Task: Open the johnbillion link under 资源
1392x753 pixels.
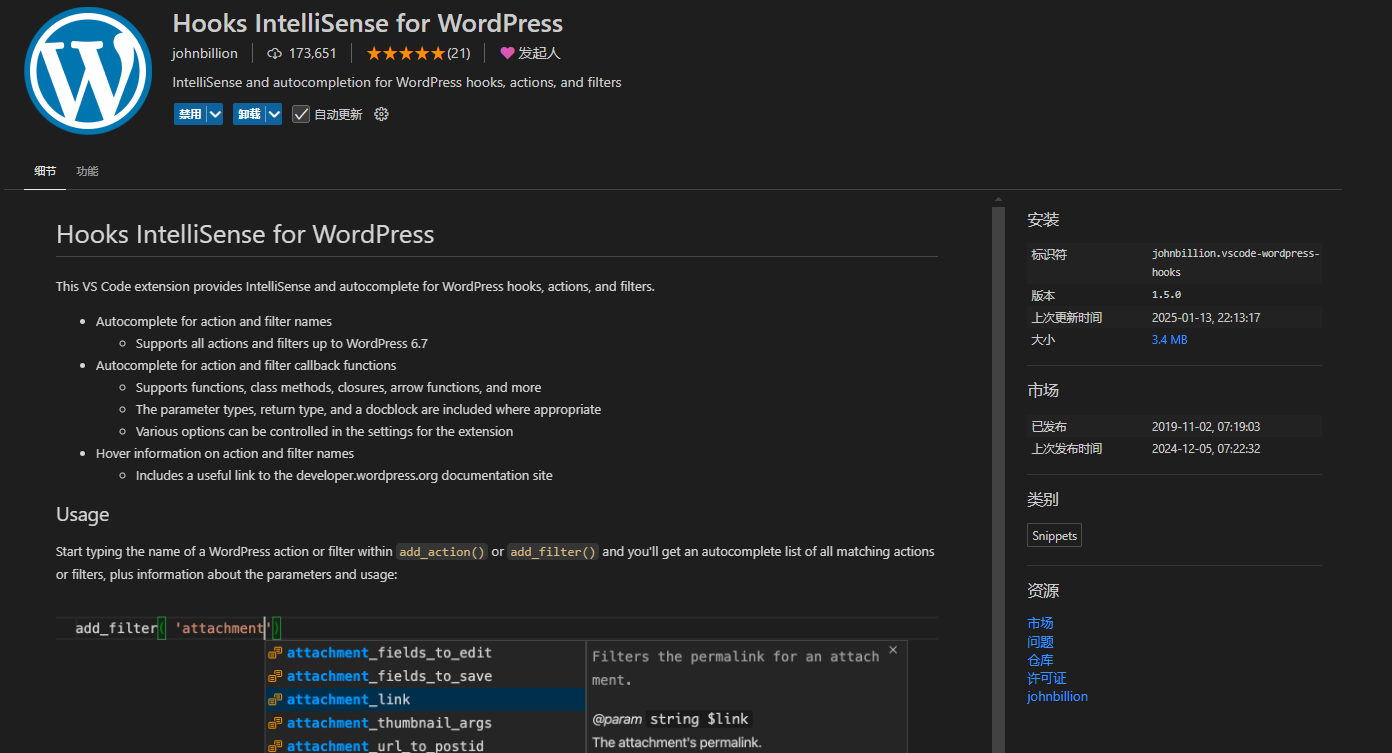Action: pyautogui.click(x=1057, y=697)
